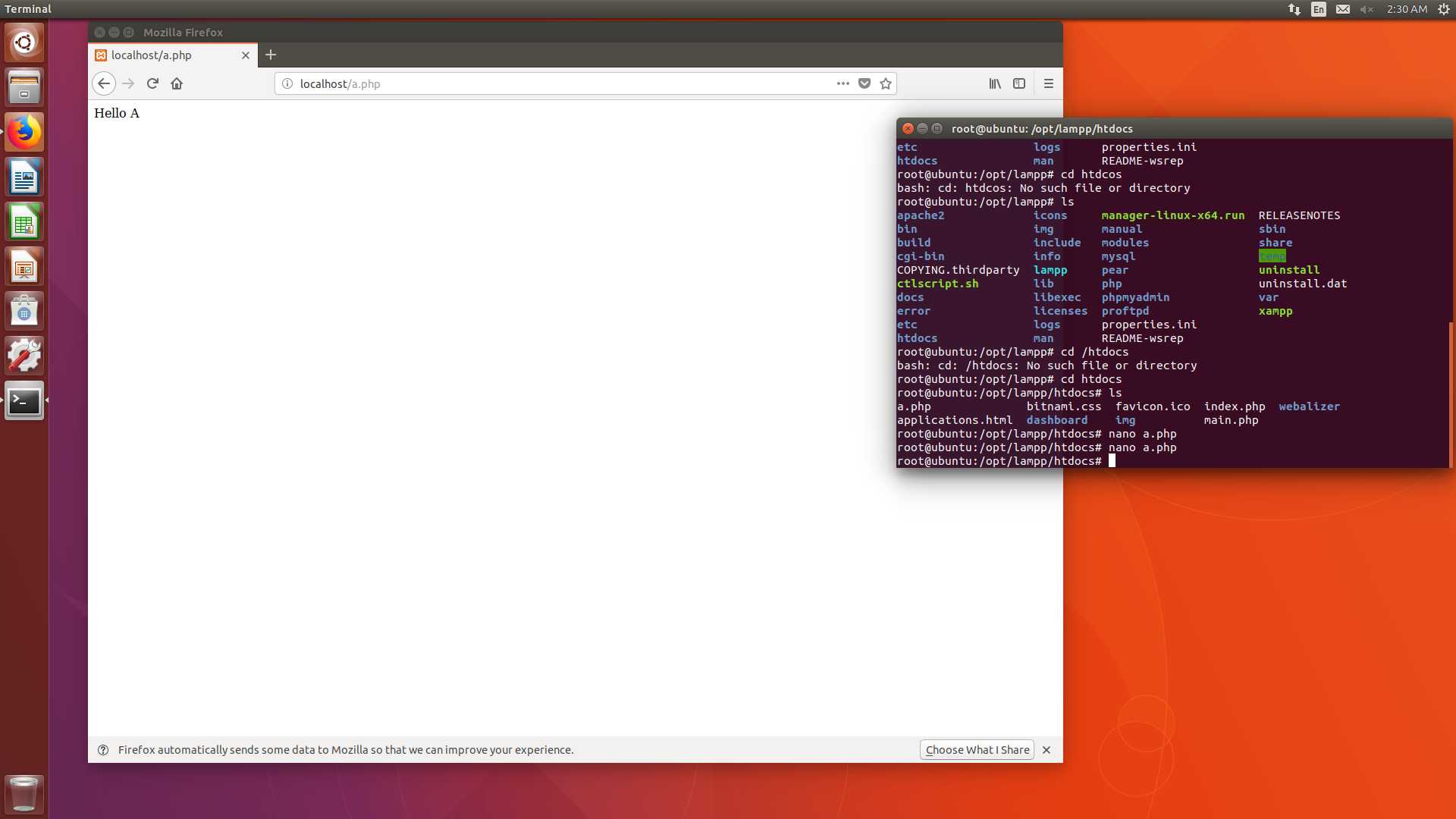Open page actions three-dots menu
Viewport: 1456px width, 819px height.
843,83
